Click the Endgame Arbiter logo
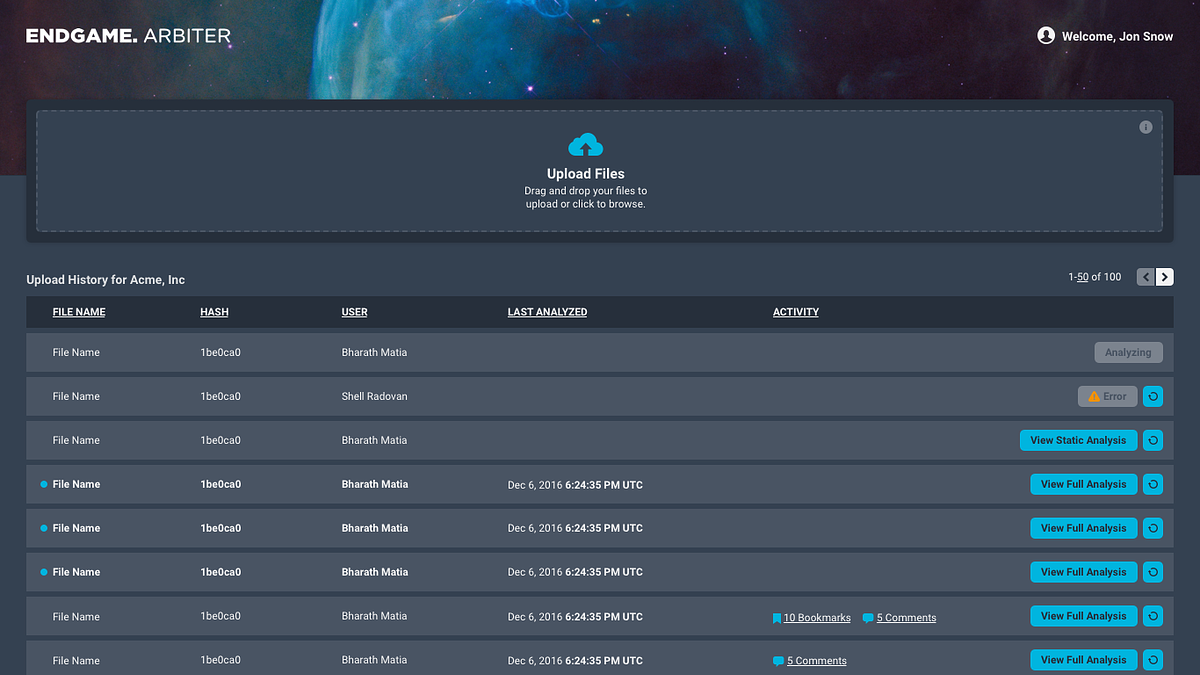 [128, 36]
